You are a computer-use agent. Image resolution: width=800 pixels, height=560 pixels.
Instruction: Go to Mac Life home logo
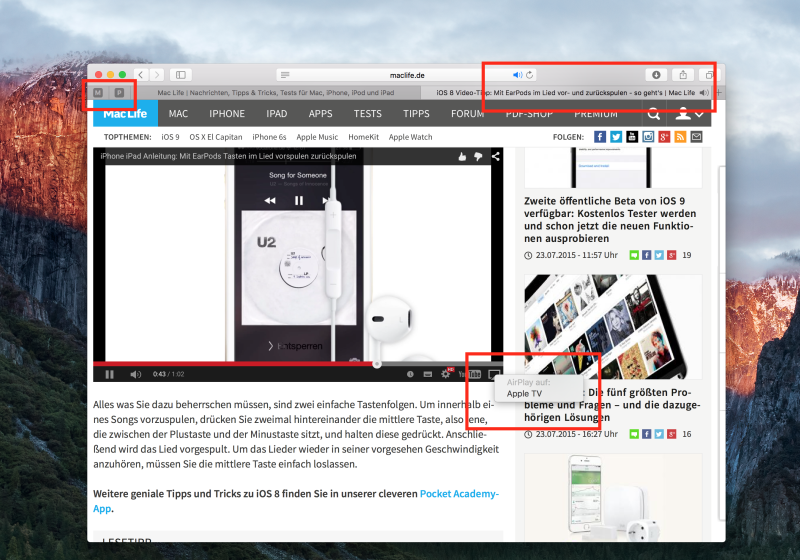tap(126, 113)
